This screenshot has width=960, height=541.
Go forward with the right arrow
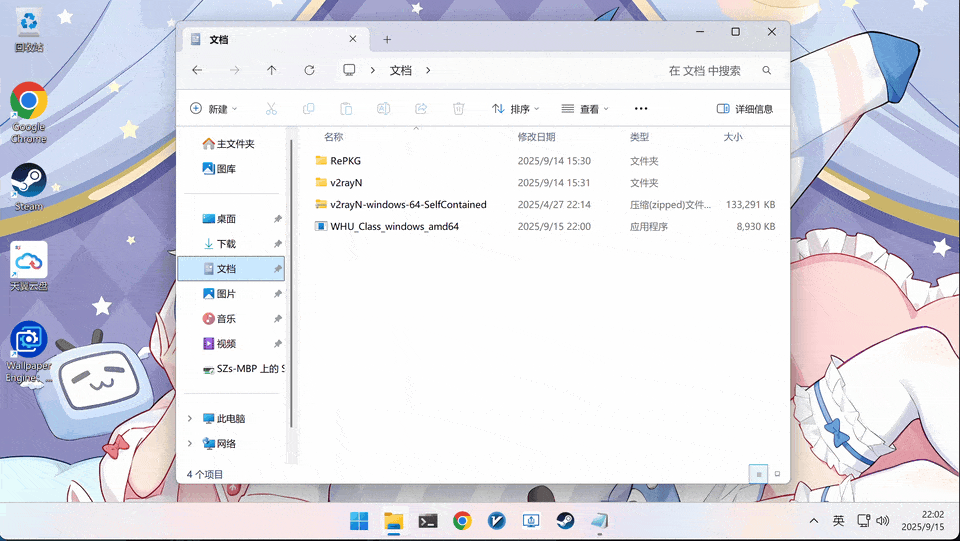pos(234,70)
